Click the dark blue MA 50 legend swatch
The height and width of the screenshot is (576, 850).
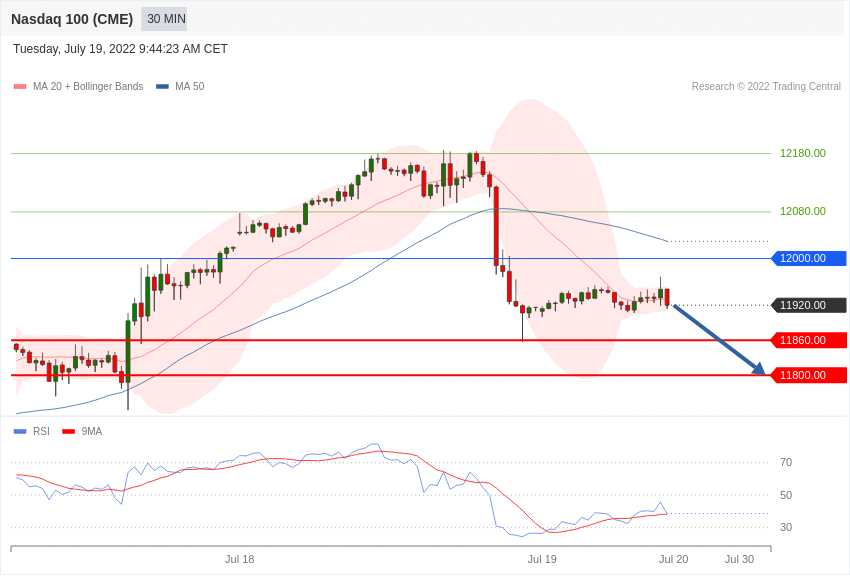coord(163,87)
